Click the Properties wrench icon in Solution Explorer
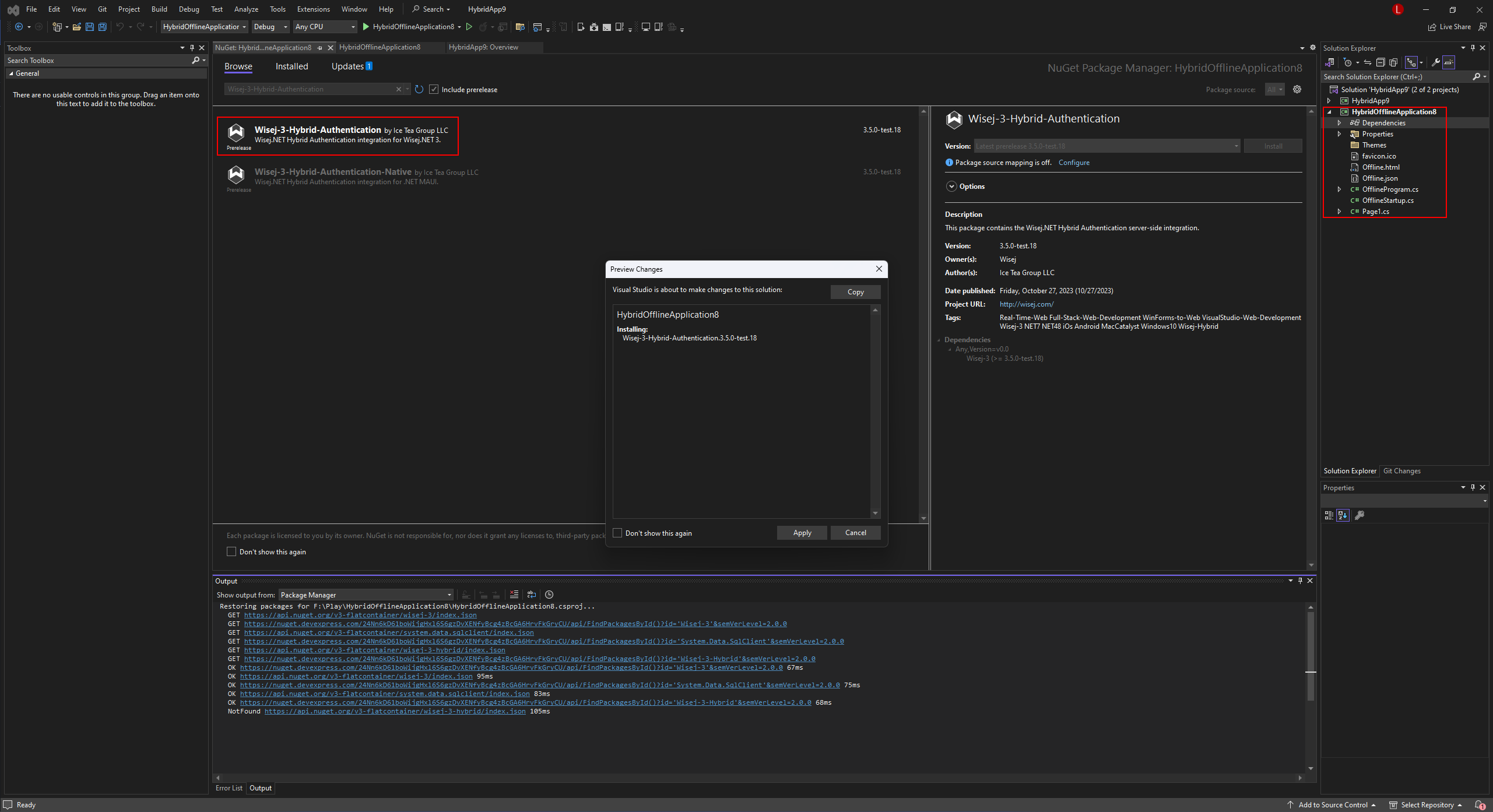1493x812 pixels. (x=1435, y=62)
